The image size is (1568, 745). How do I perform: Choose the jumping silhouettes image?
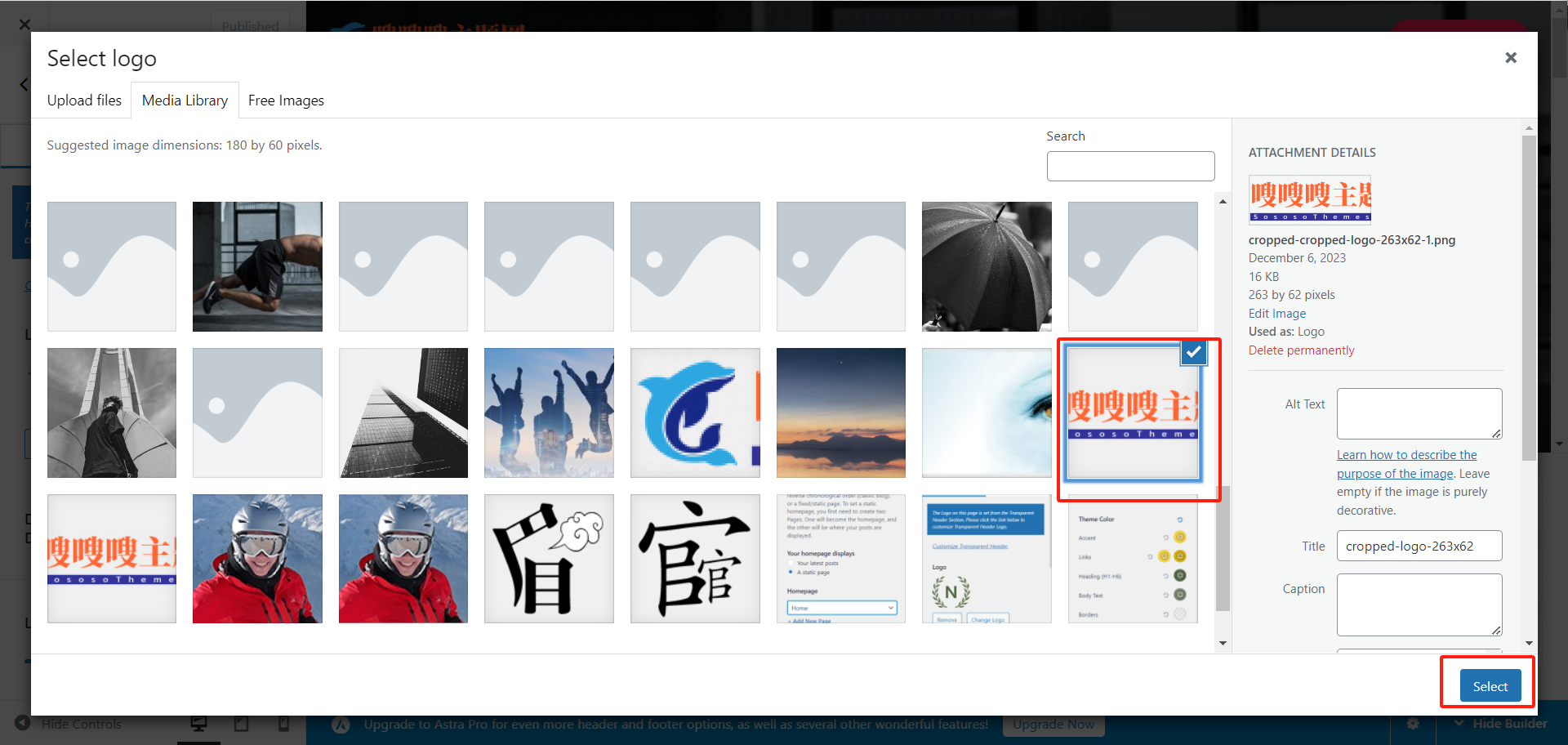pos(549,413)
